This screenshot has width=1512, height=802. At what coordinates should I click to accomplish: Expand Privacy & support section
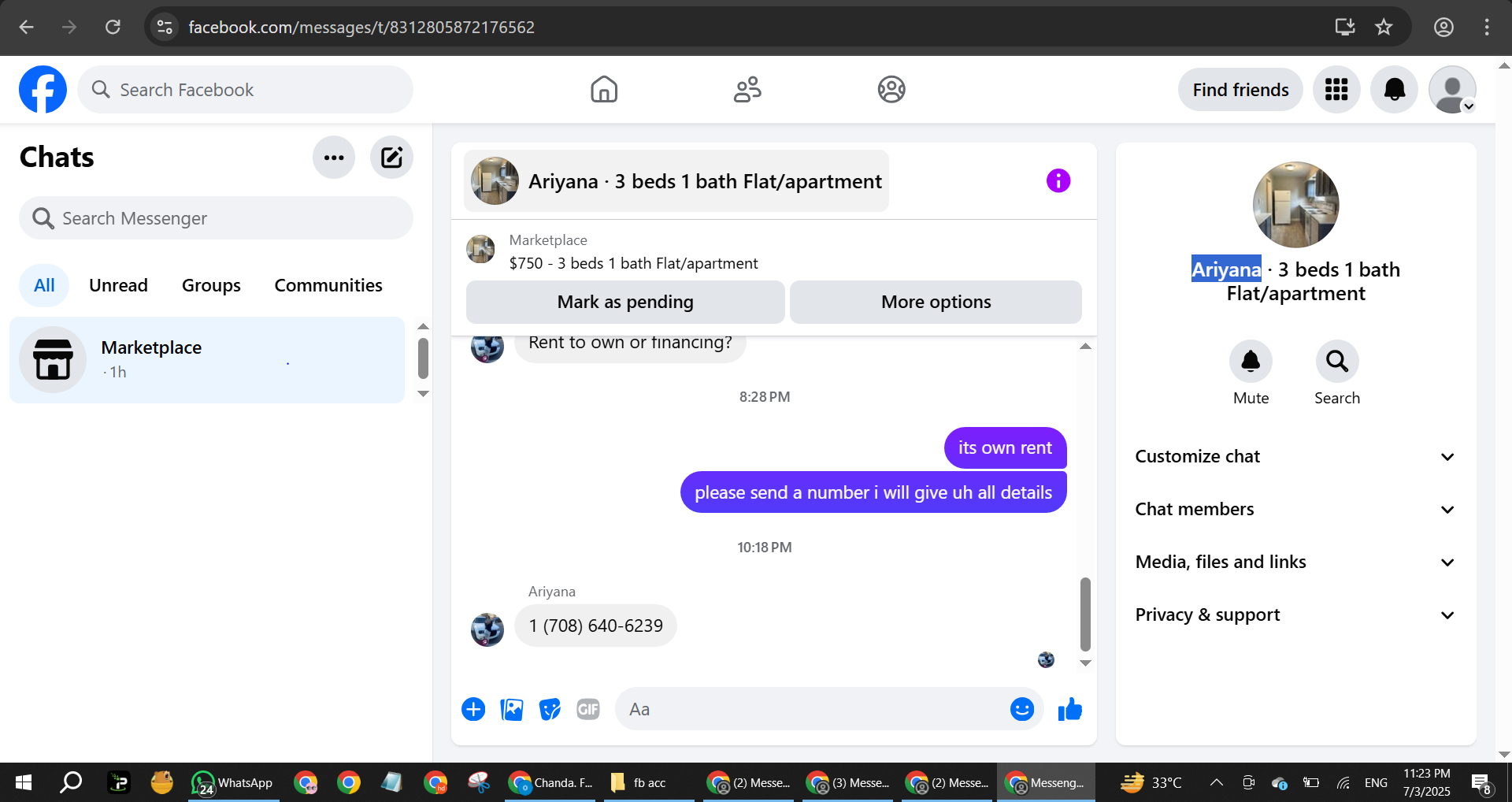1295,614
